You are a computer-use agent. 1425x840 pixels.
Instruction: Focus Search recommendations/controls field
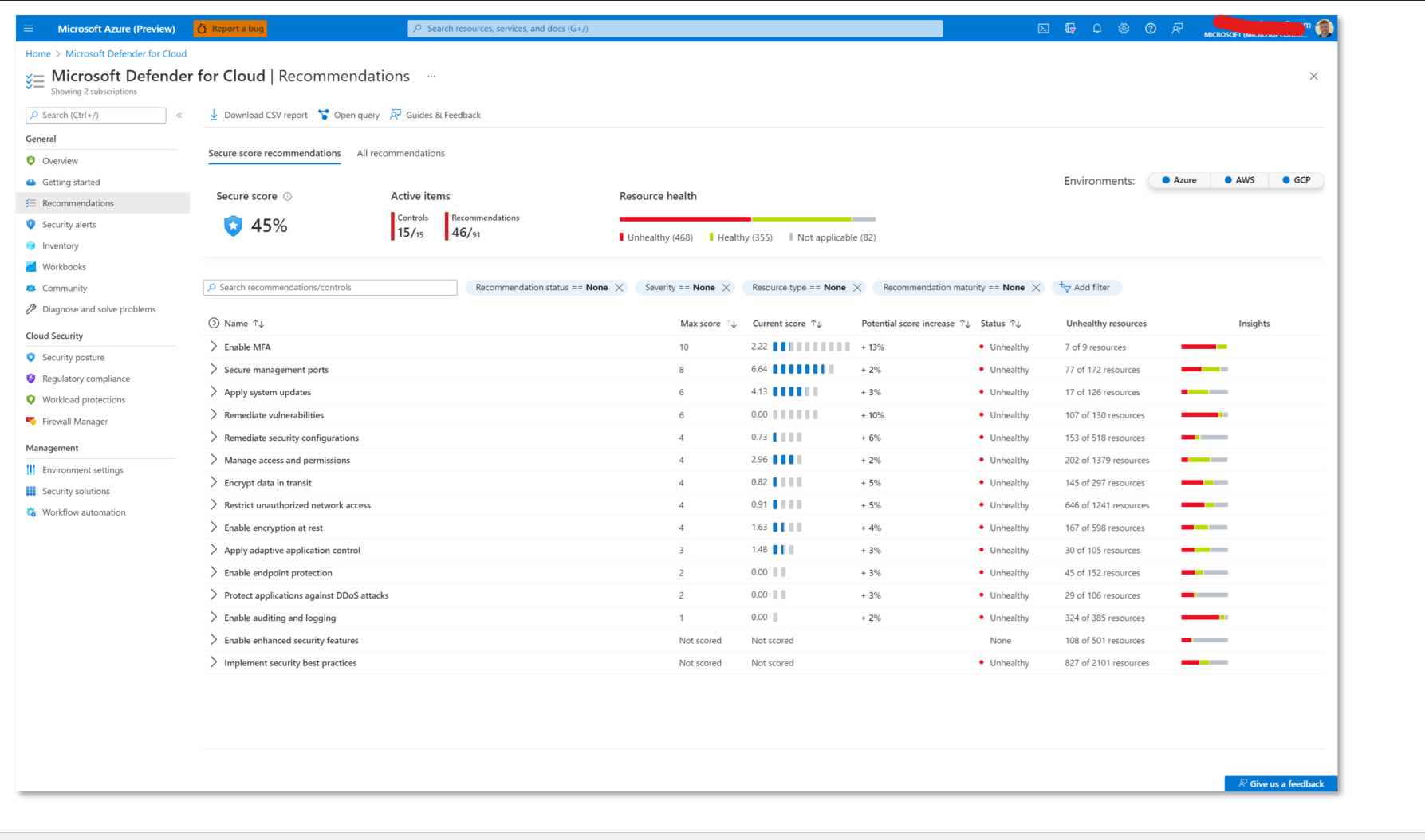[x=330, y=288]
